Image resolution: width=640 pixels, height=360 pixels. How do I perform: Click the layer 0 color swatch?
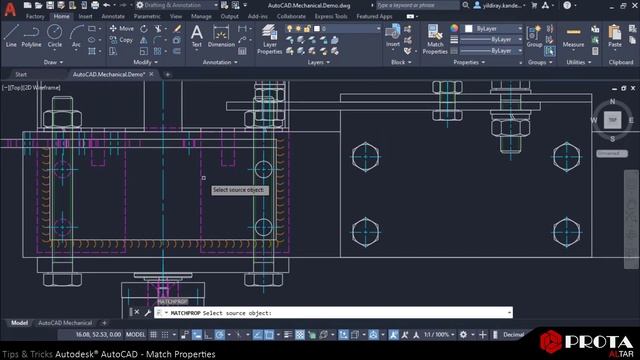click(x=317, y=29)
